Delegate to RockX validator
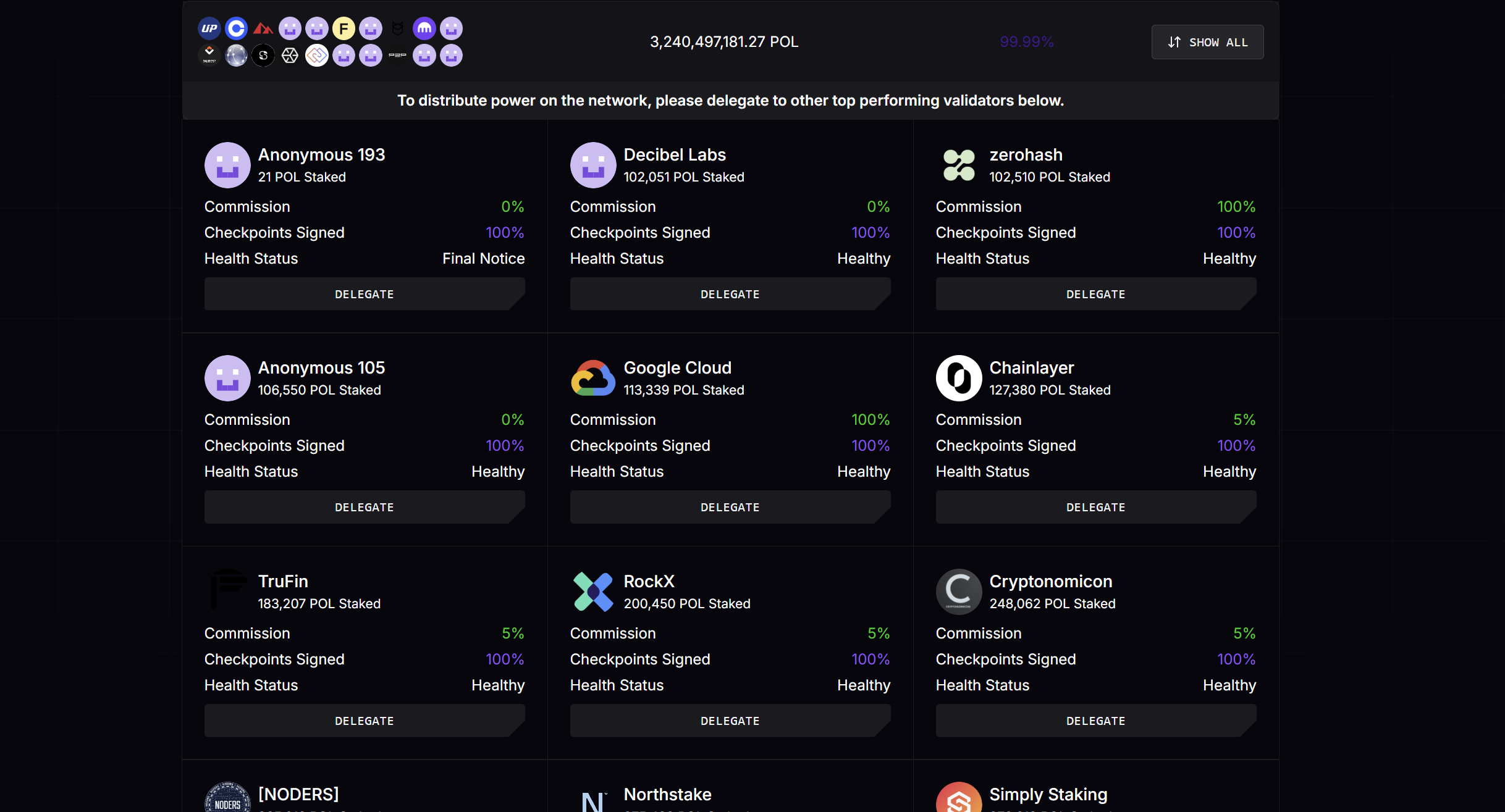This screenshot has width=1505, height=812. 730,721
